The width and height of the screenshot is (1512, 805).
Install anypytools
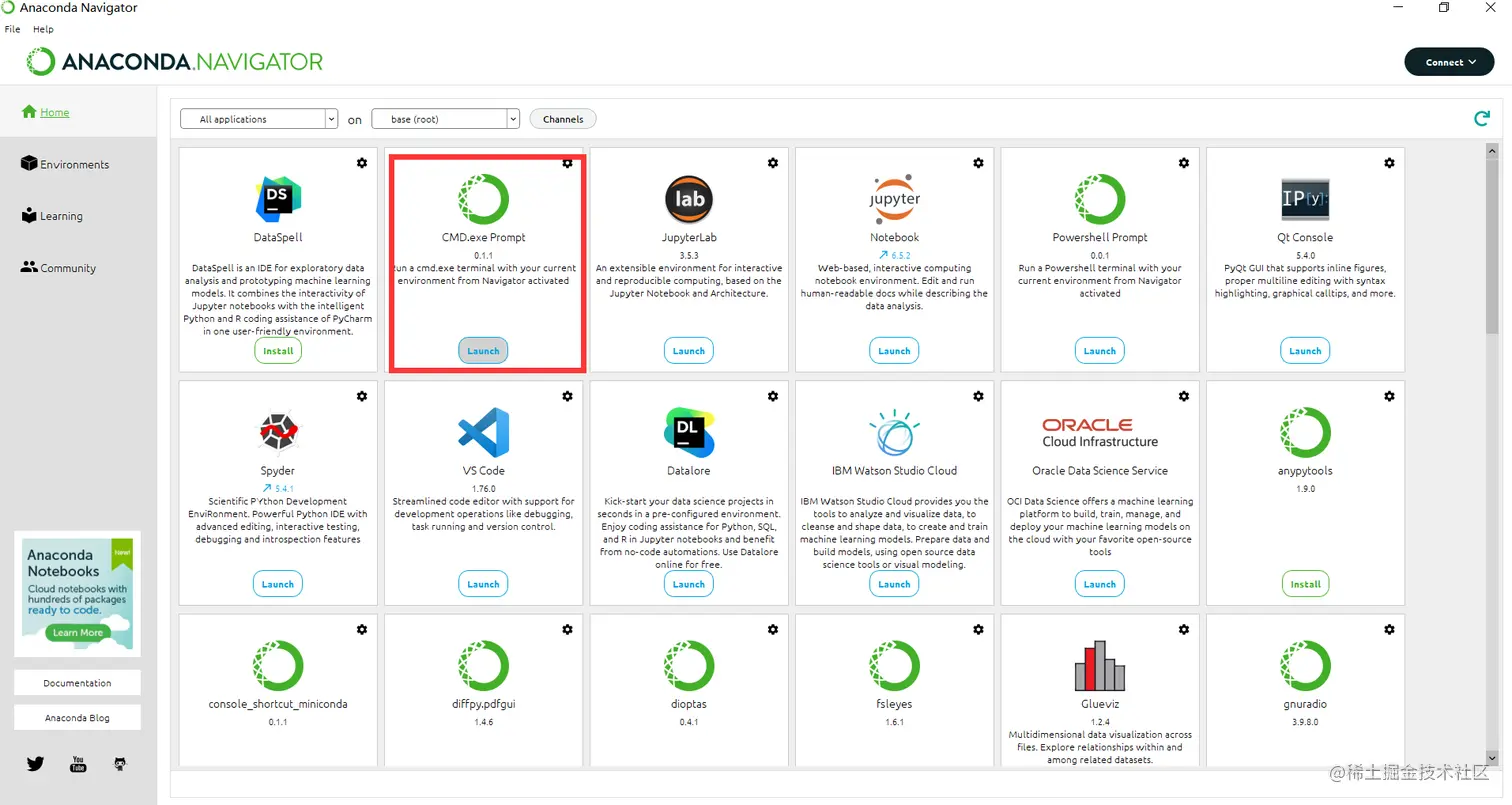tap(1305, 584)
